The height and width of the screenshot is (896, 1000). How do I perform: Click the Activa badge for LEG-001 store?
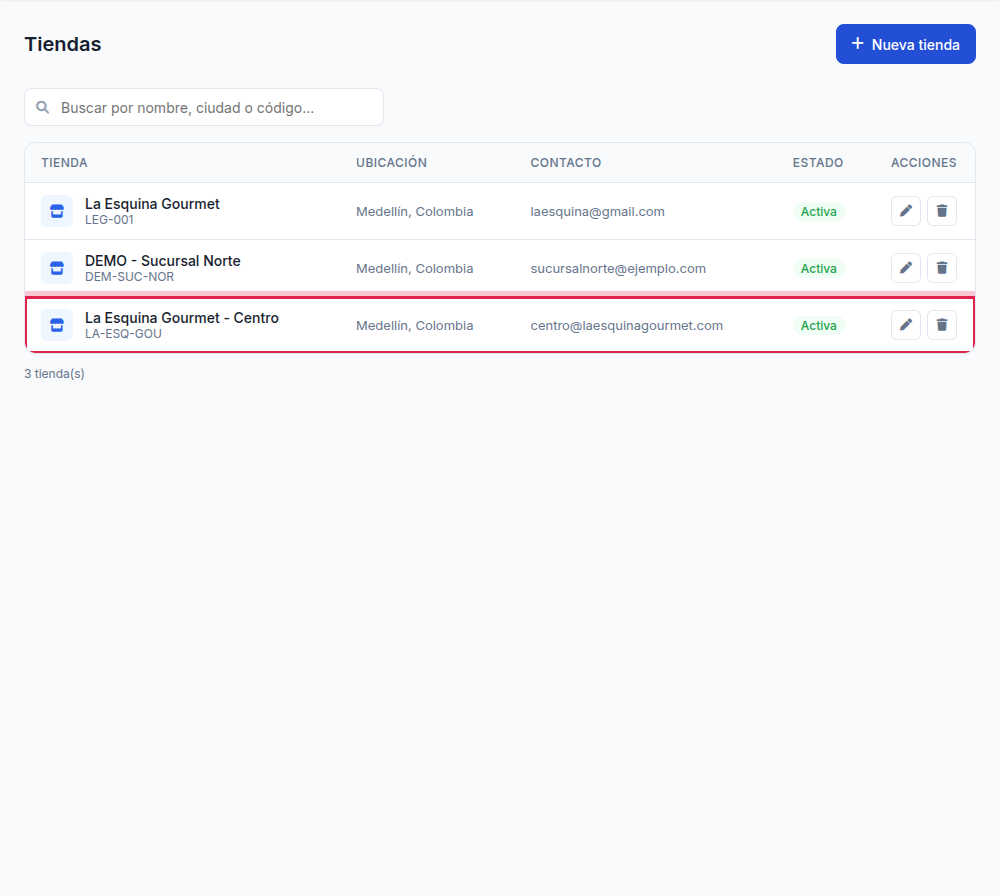(x=818, y=212)
